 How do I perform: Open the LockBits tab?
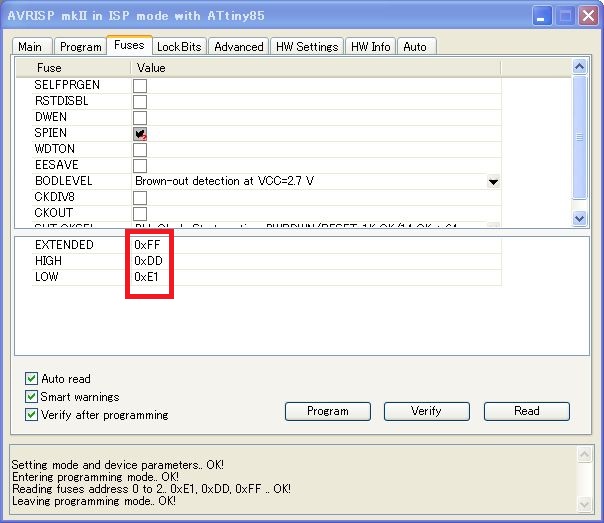(180, 47)
